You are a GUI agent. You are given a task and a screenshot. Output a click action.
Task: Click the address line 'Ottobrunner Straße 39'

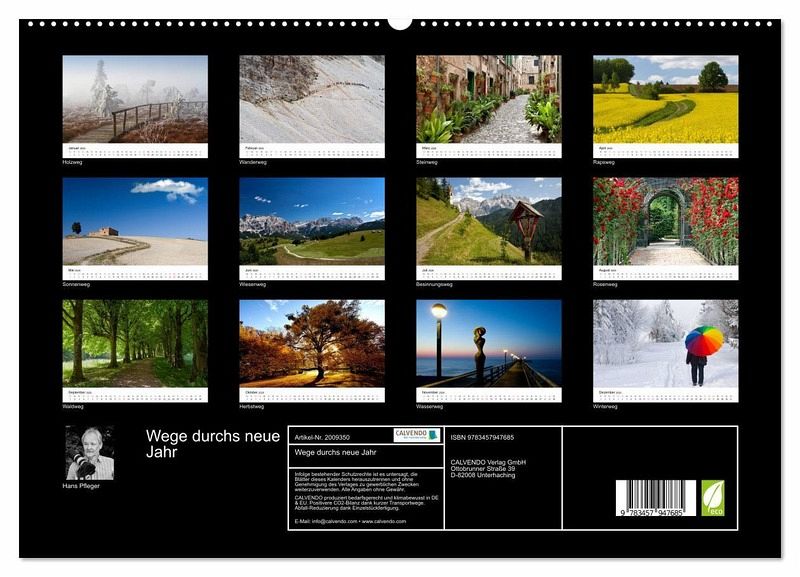coord(483,468)
